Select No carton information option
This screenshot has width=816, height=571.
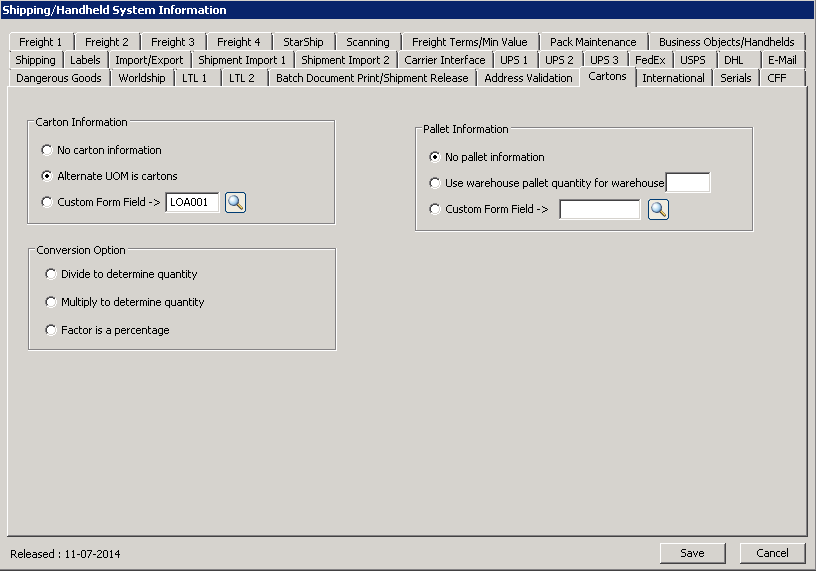(x=47, y=150)
